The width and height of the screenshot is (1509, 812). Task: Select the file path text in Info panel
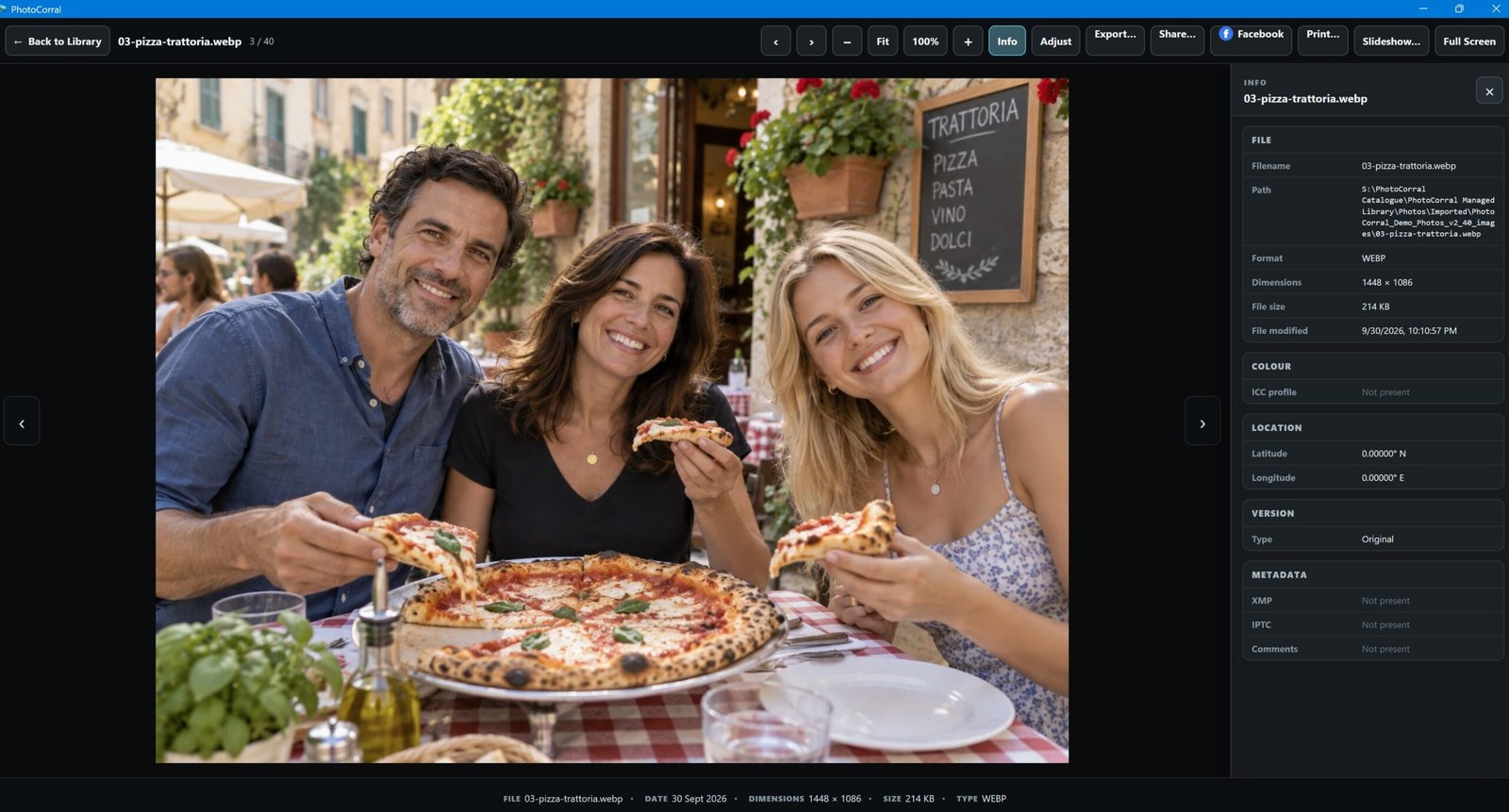click(x=1428, y=211)
